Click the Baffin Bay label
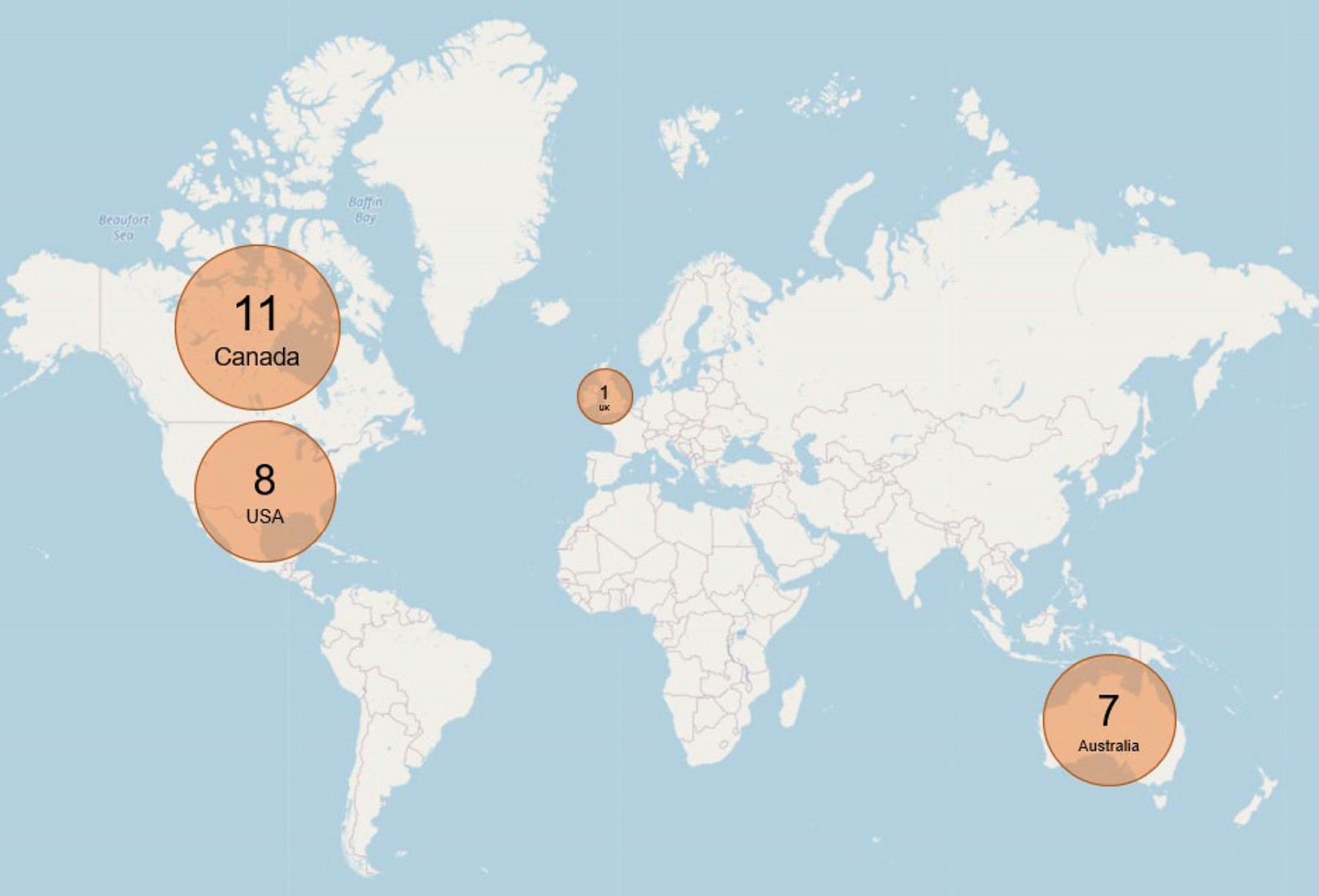Image resolution: width=1319 pixels, height=896 pixels. pyautogui.click(x=364, y=209)
